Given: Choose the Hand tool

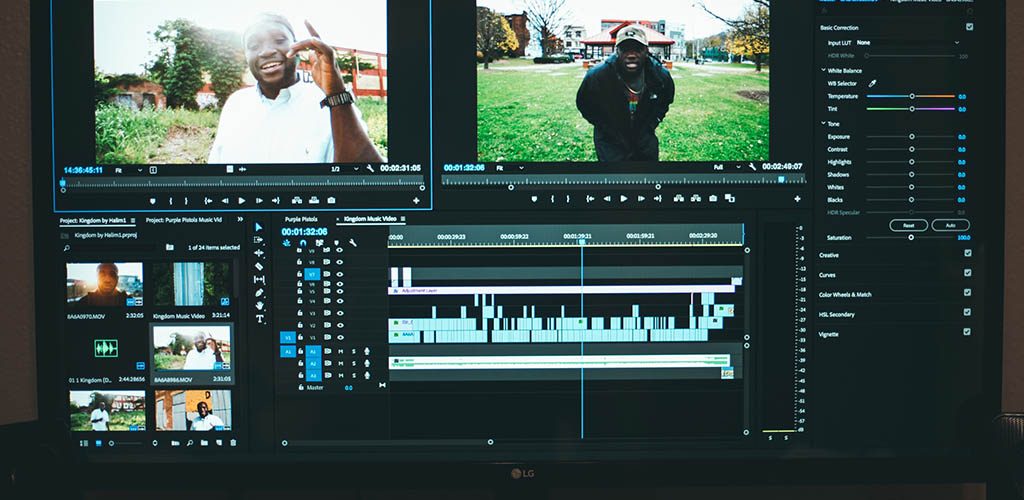Looking at the screenshot, I should [x=259, y=306].
